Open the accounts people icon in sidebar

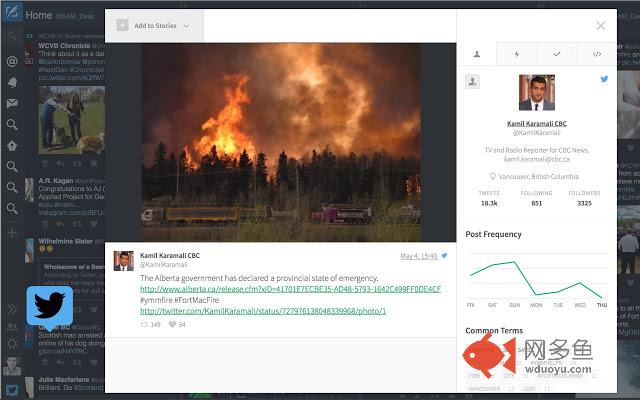12,327
